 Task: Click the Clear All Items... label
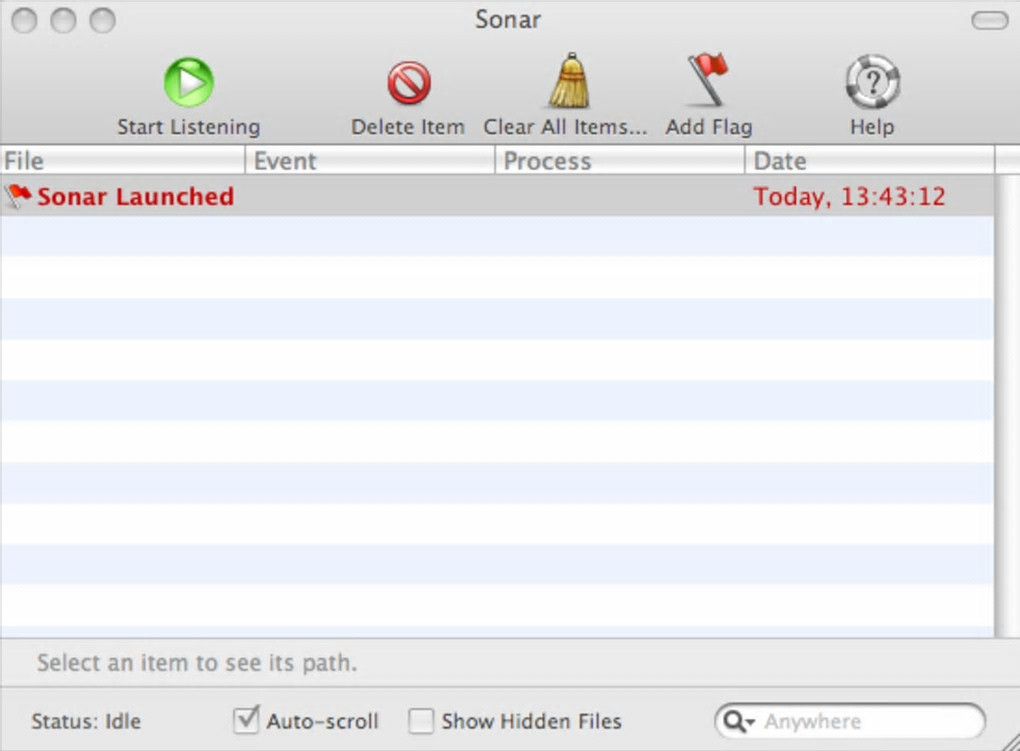tap(565, 126)
